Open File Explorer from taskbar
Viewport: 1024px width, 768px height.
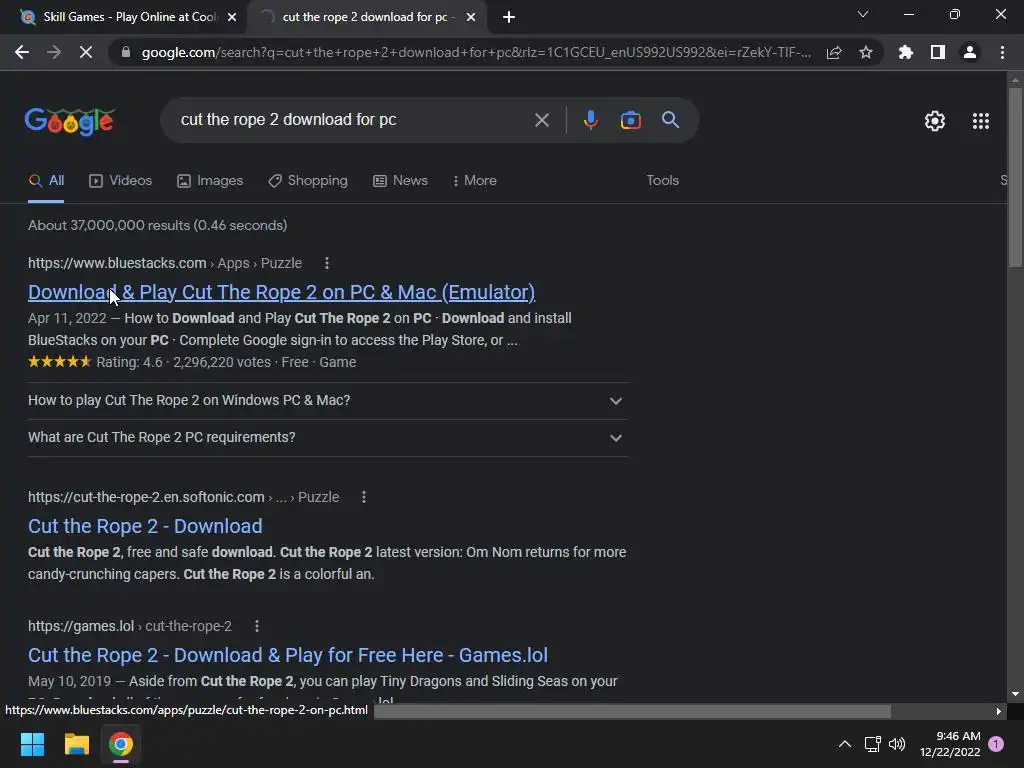point(76,744)
